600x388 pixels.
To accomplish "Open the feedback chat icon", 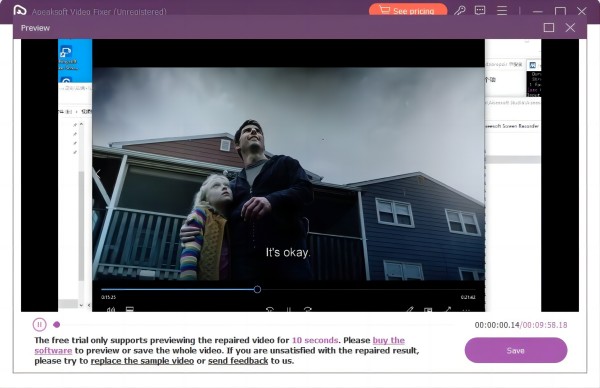I will tap(480, 10).
